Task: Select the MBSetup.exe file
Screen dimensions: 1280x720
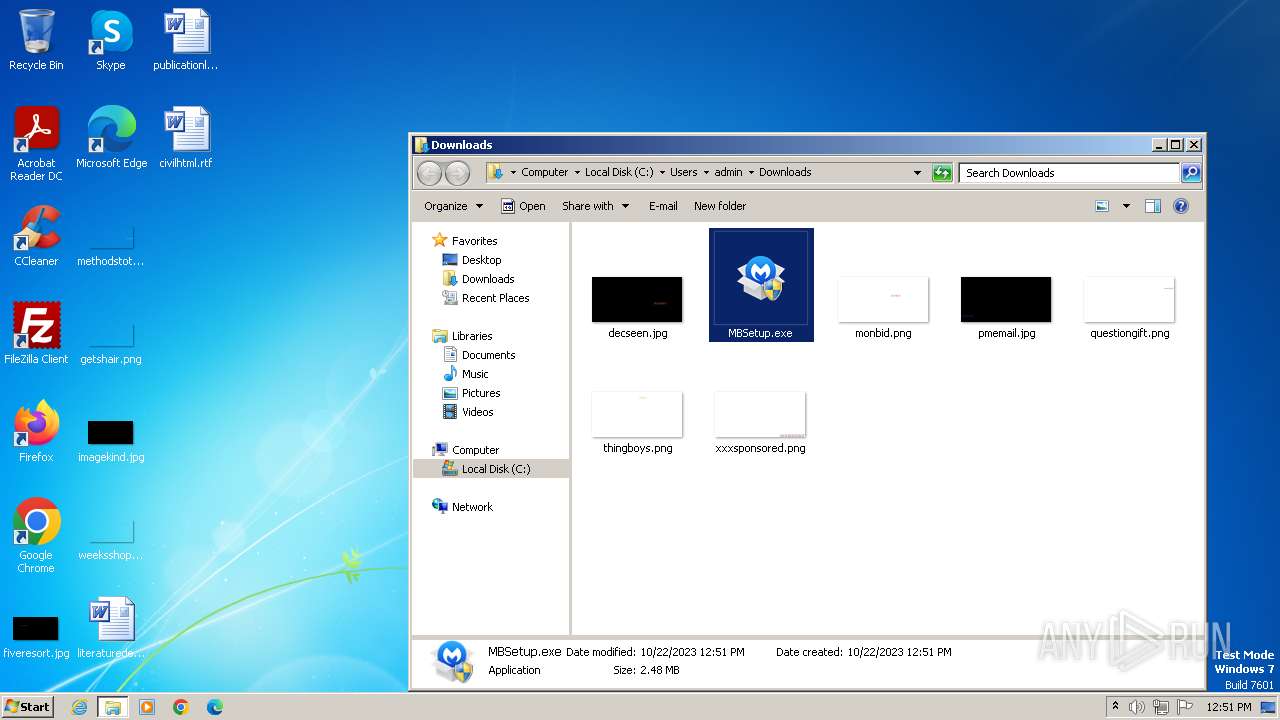Action: point(760,285)
